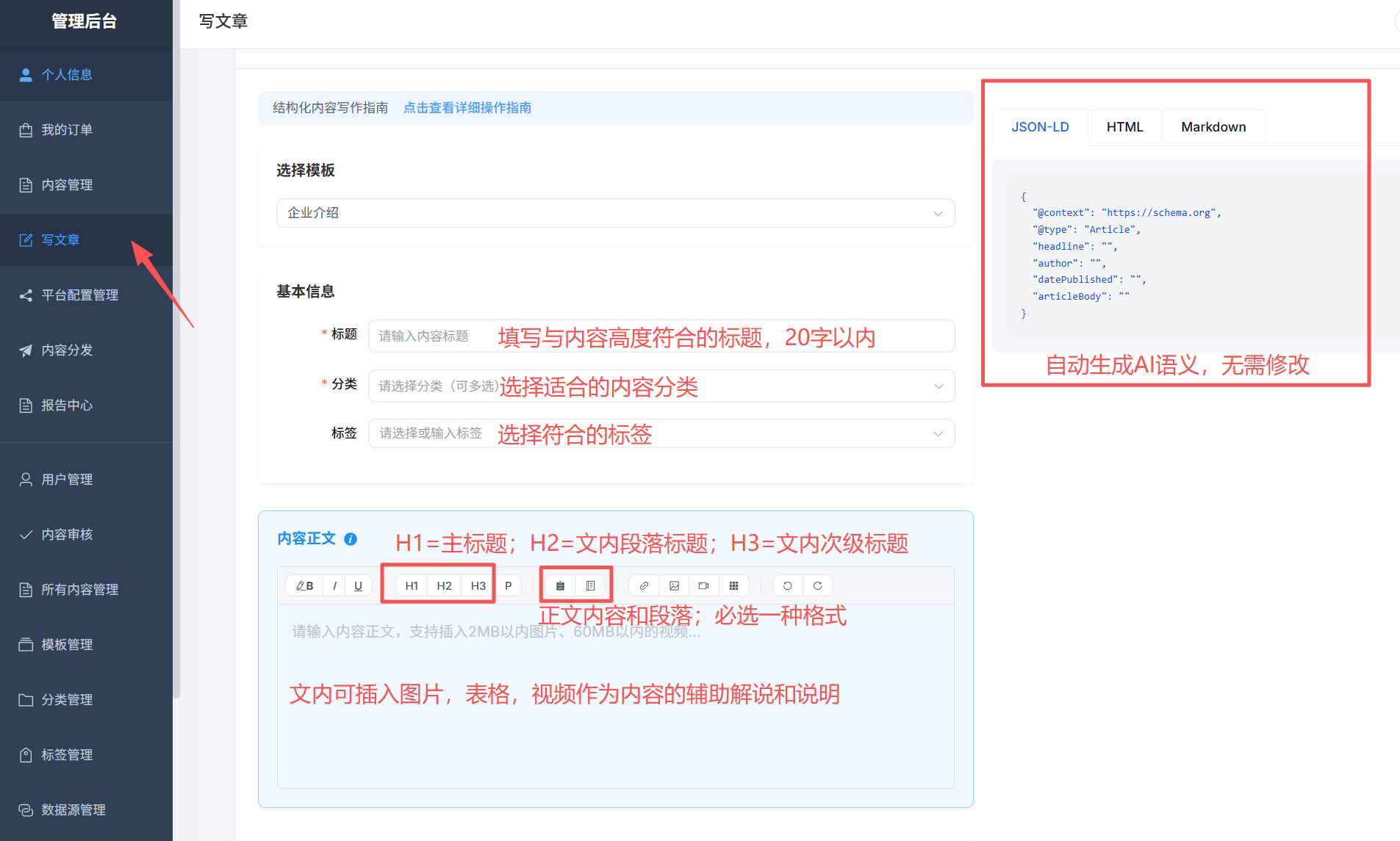
Task: Apply H2 heading style
Action: [444, 585]
